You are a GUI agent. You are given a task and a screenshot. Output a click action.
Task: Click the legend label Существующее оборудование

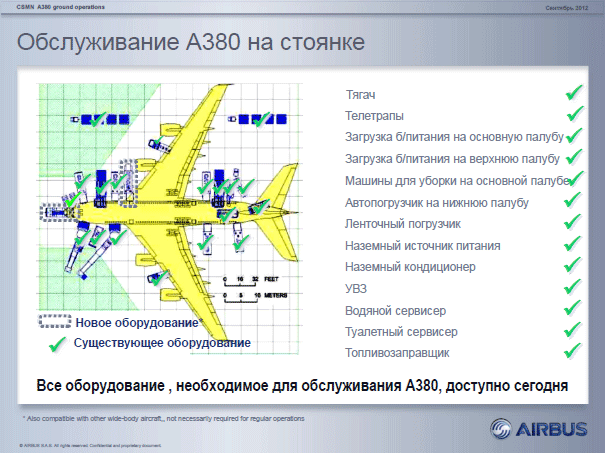point(162,343)
